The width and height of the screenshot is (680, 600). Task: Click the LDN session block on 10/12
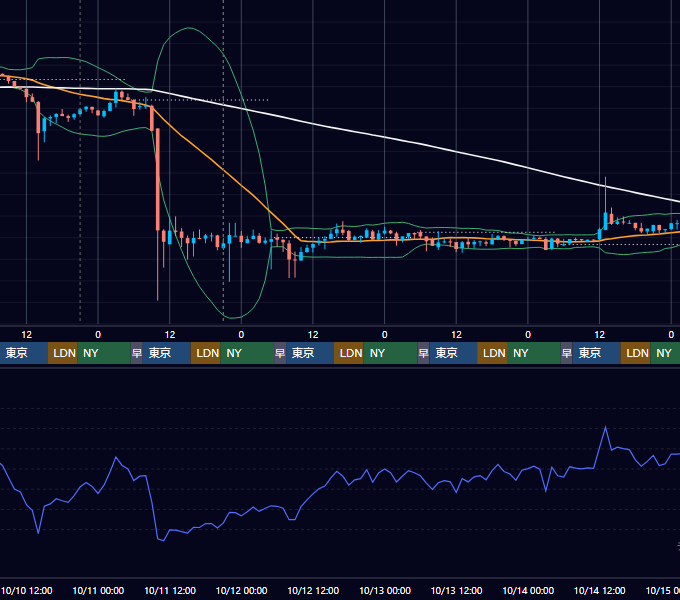click(x=349, y=353)
